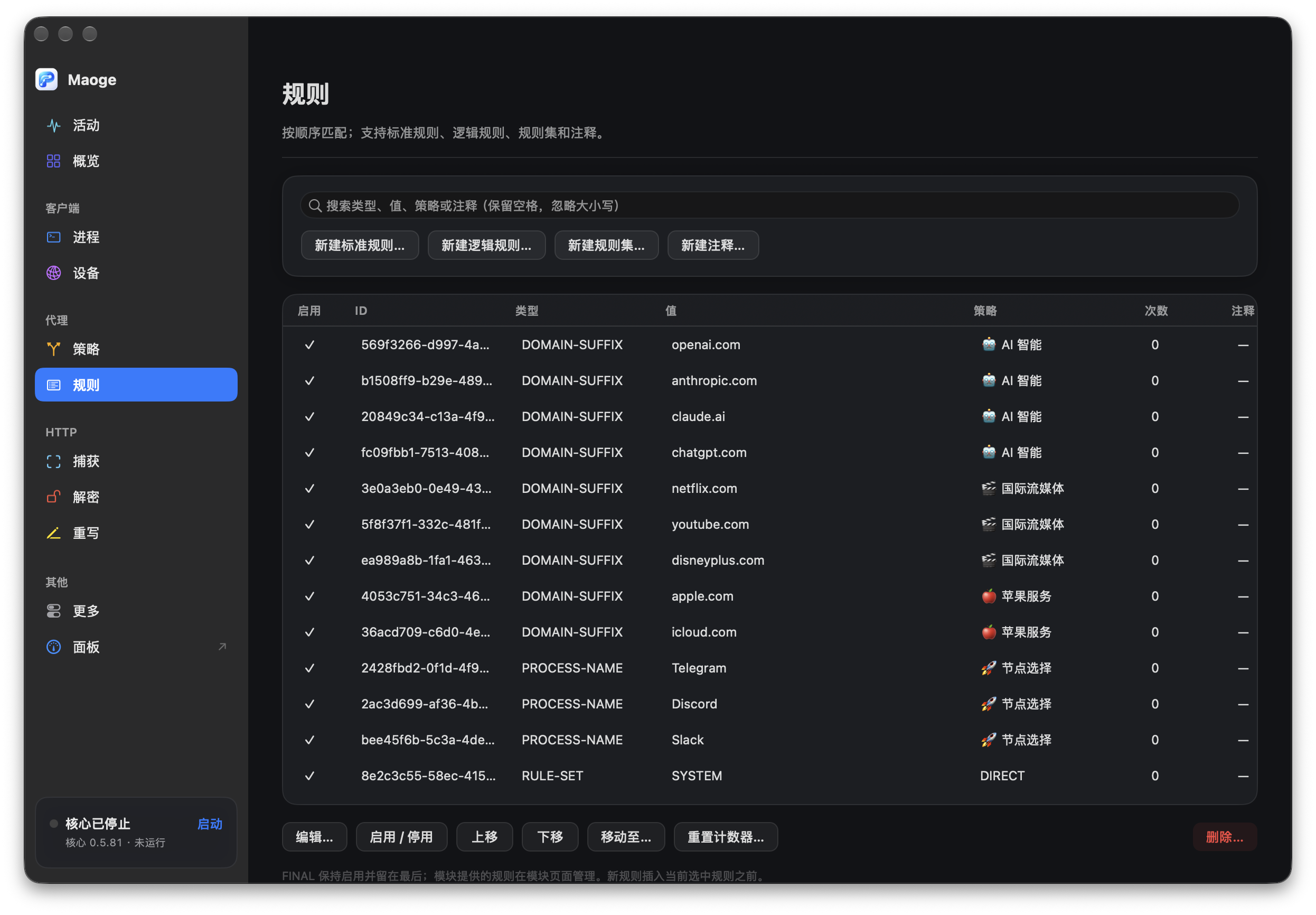Viewport: 1316px width, 915px height.
Task: Click the external link arrow beside 面板
Action: [222, 647]
